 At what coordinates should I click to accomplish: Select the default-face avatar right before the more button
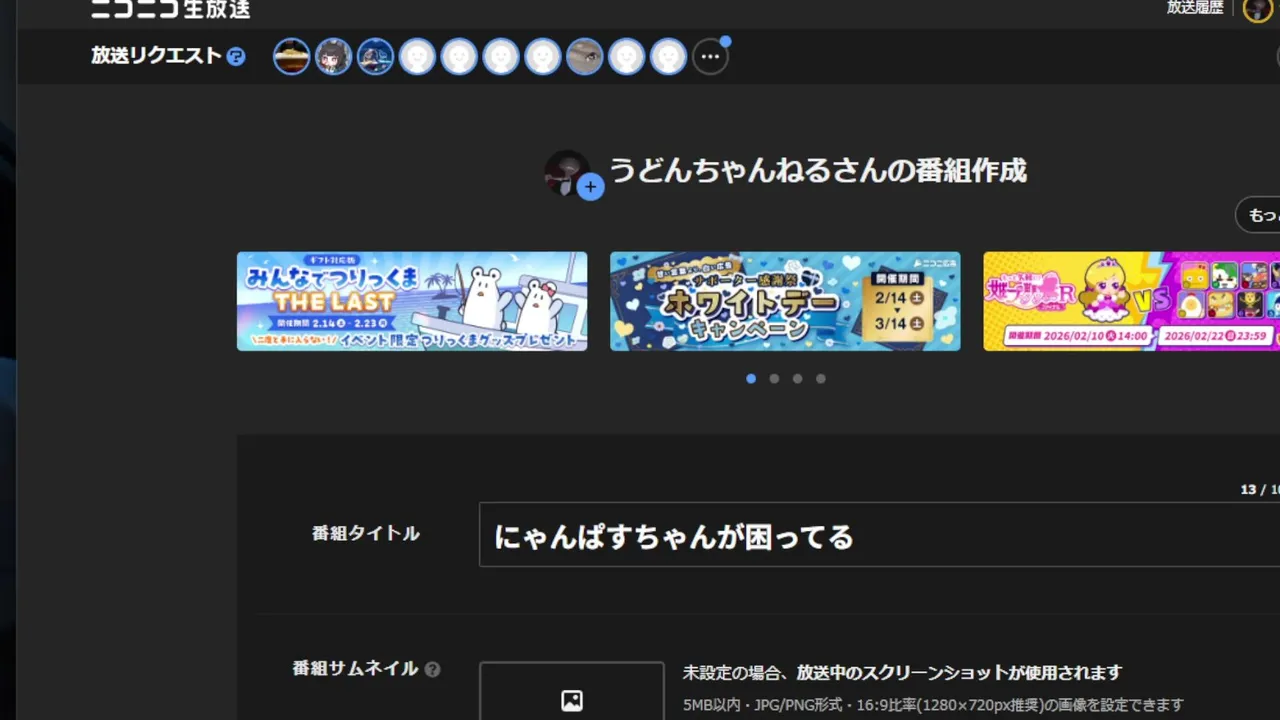point(669,57)
